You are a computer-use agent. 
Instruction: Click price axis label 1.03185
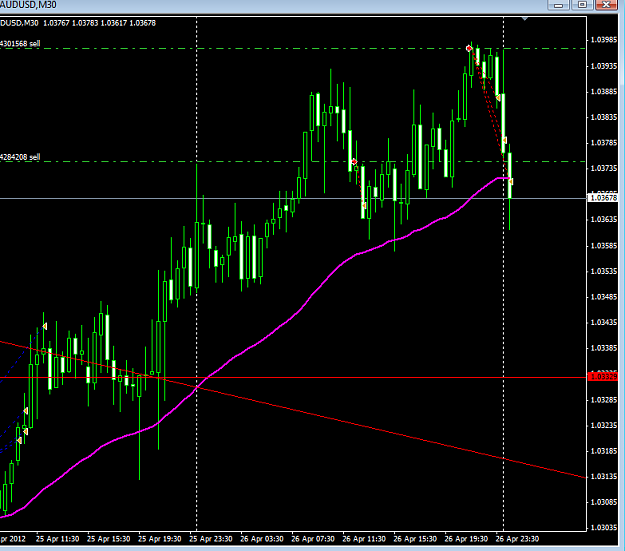point(603,451)
